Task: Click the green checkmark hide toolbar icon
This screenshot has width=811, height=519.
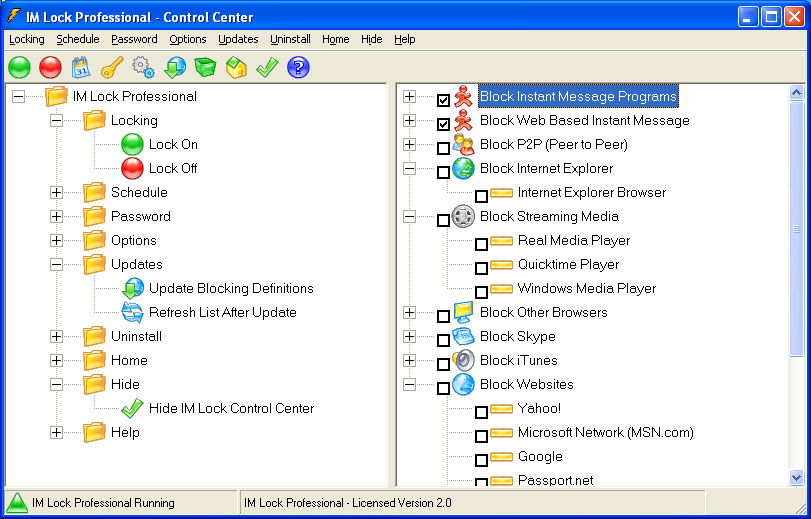Action: click(267, 67)
